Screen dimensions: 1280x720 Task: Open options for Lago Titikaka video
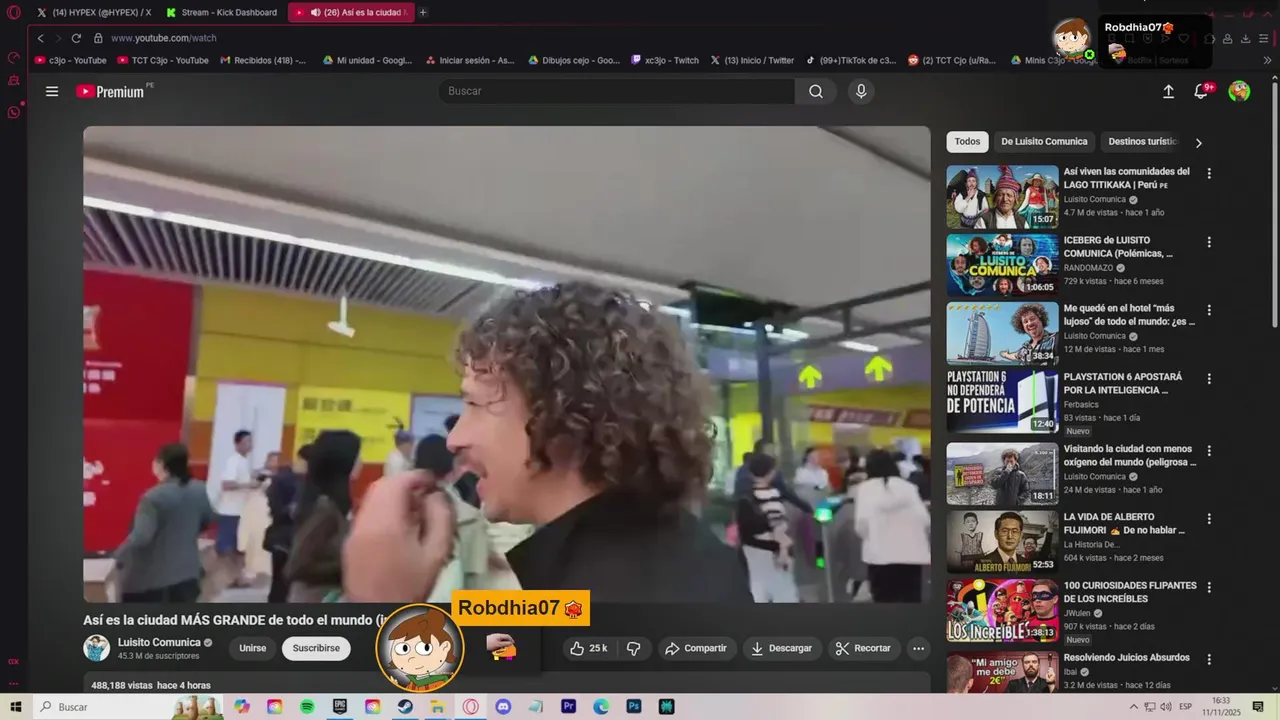[x=1209, y=173]
